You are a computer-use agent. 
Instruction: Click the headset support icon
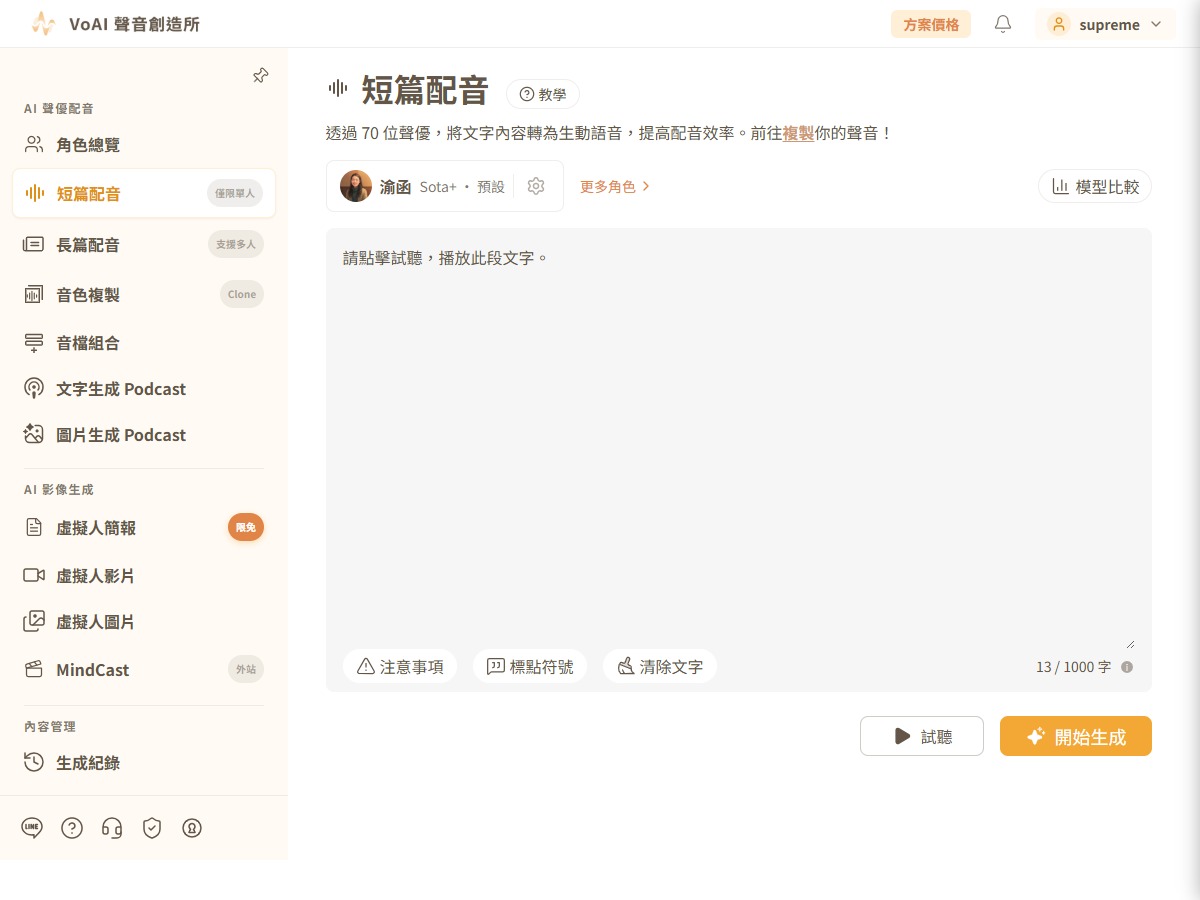[x=112, y=828]
